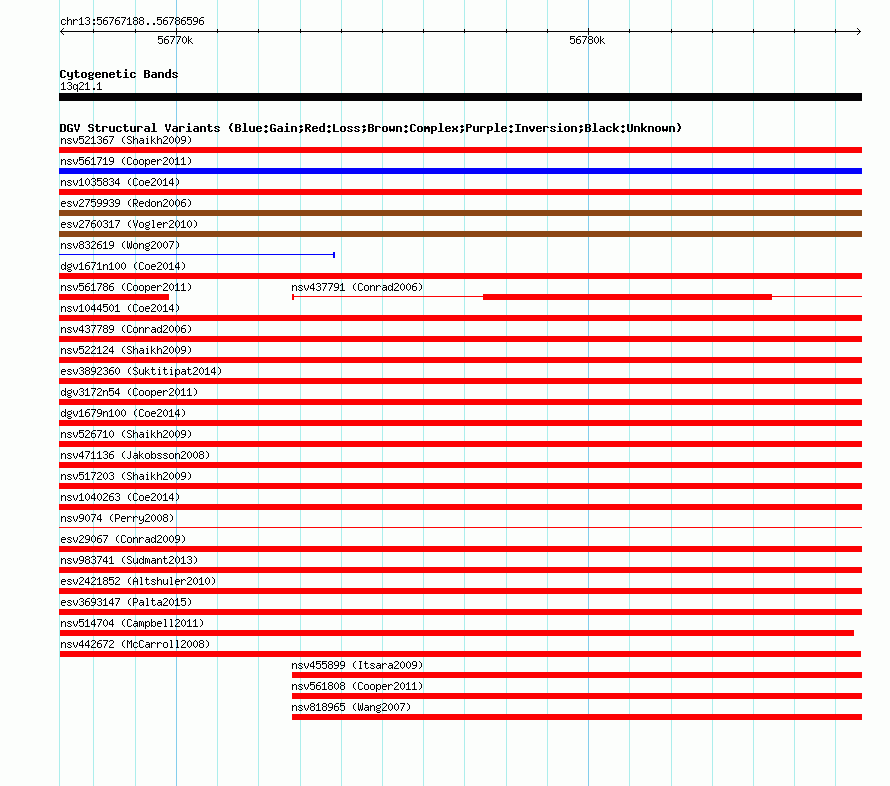Open variant nsv521367 (Shaikh2009) label
890x786 pixels.
tap(126, 140)
